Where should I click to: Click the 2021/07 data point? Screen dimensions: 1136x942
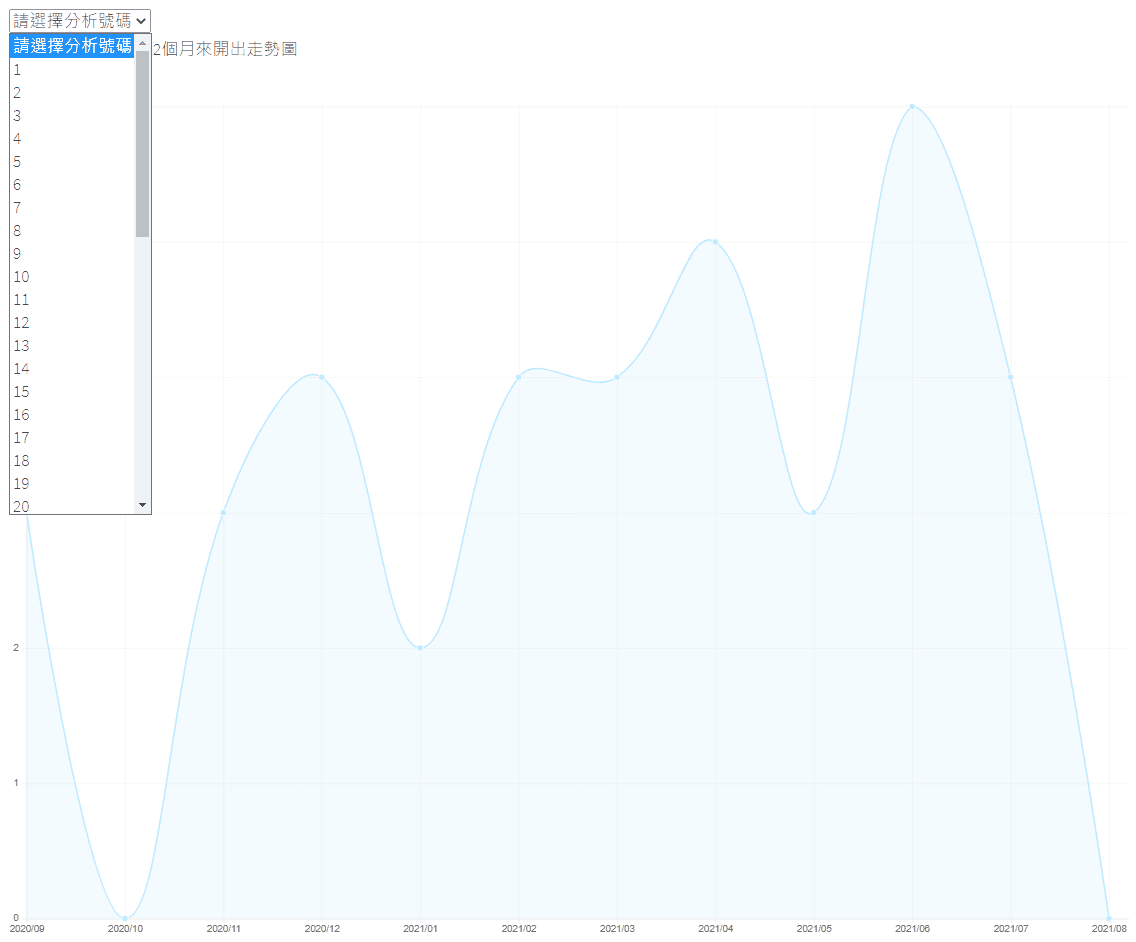[x=1011, y=377]
